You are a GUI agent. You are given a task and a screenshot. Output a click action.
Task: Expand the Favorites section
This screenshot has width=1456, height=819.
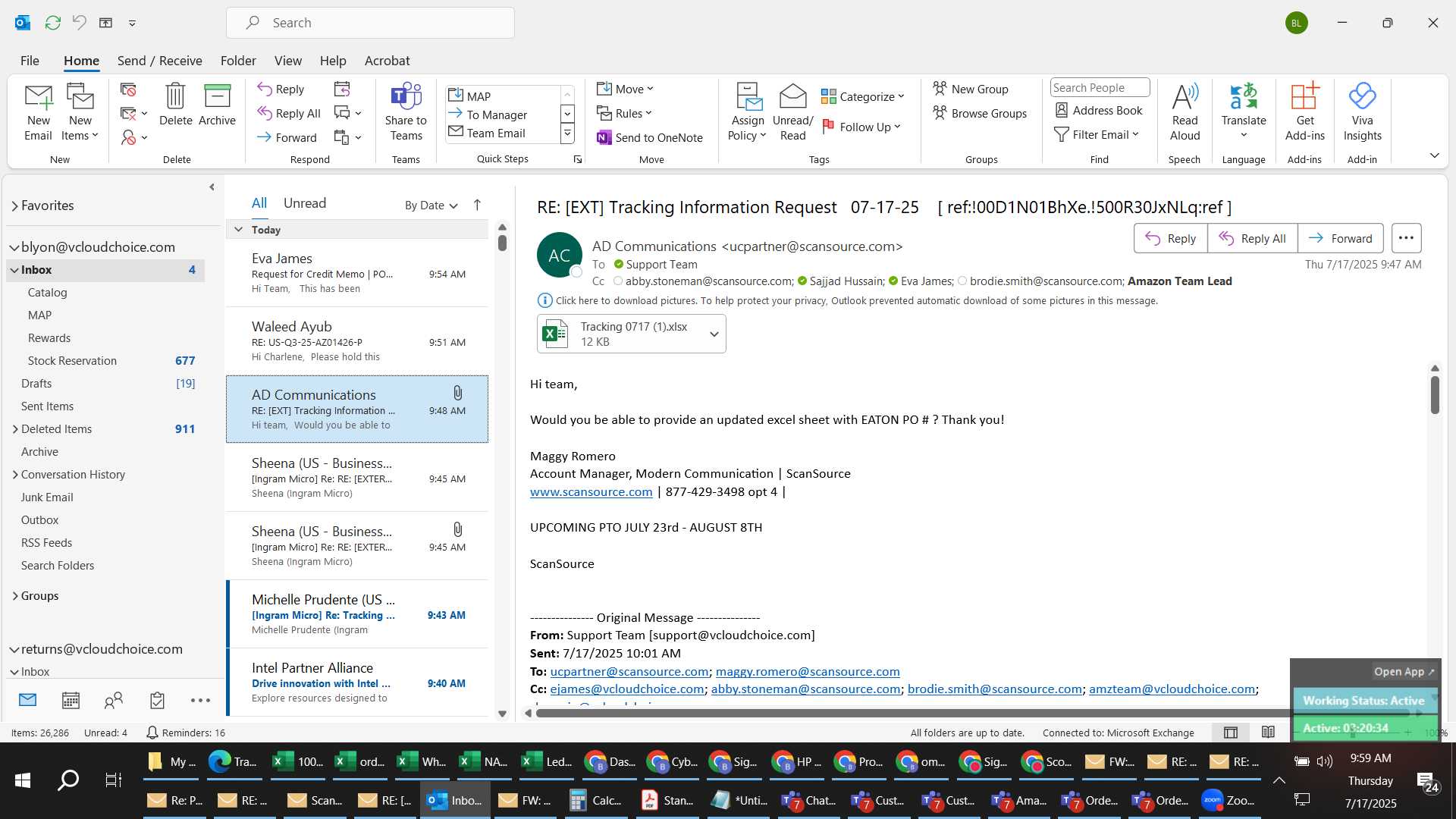click(x=14, y=206)
